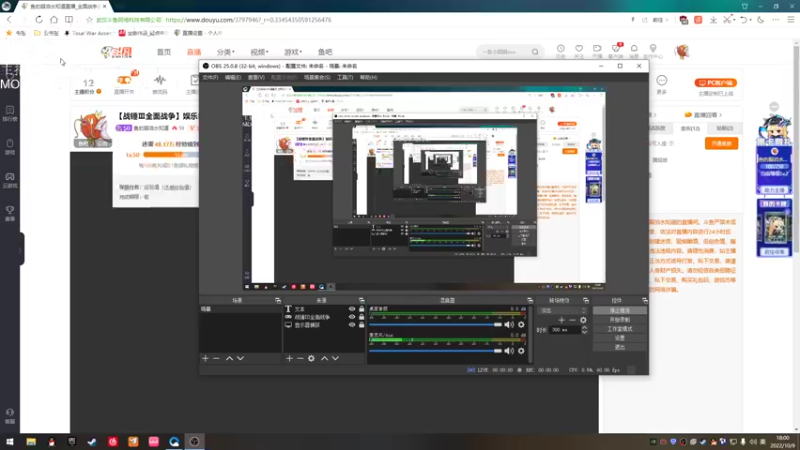The width and height of the screenshot is (800, 450).
Task: Open OBS 文件(F) menu
Action: tap(210, 78)
